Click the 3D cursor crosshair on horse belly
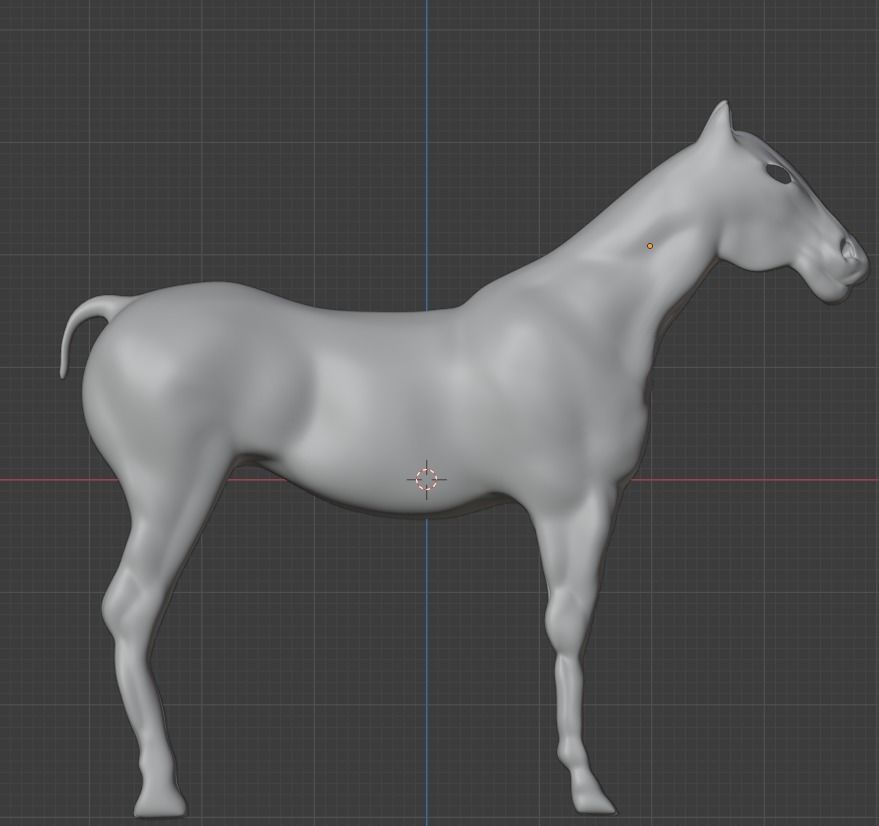 click(x=427, y=479)
